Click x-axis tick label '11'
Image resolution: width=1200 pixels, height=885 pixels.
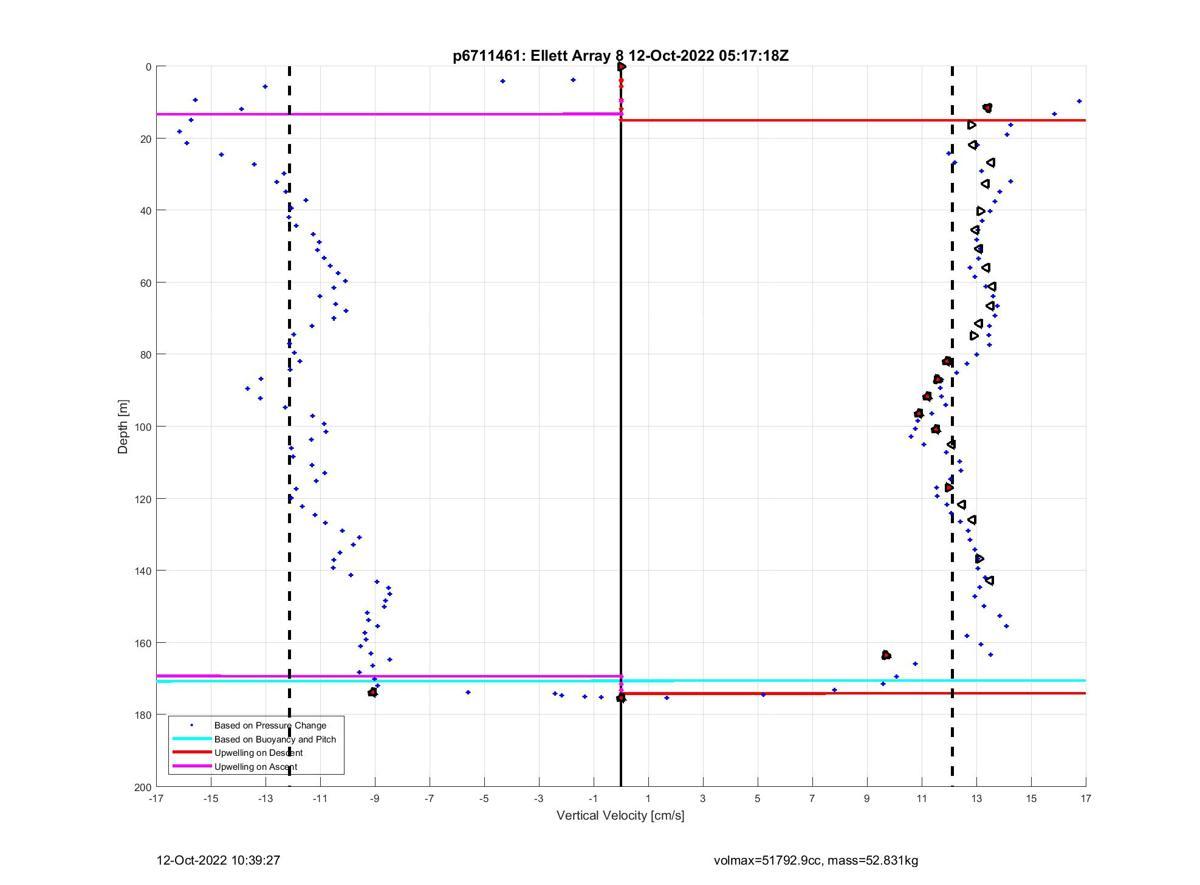(x=922, y=798)
